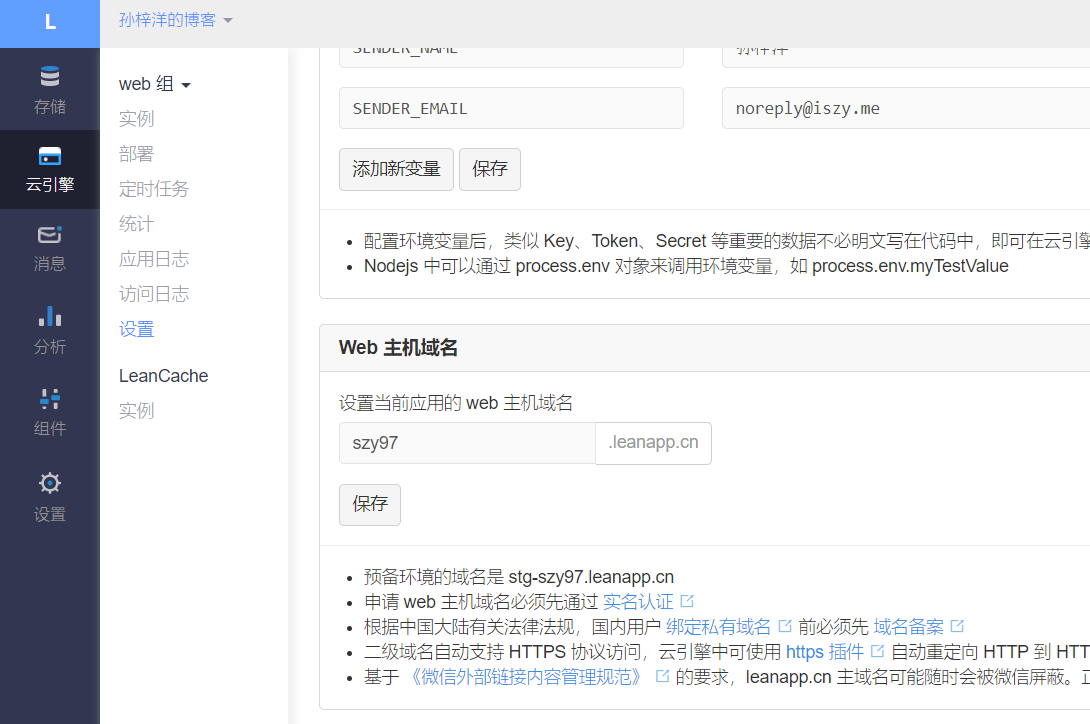Image resolution: width=1090 pixels, height=724 pixels.
Task: Save the web hostname with 保存 button
Action: click(370, 505)
